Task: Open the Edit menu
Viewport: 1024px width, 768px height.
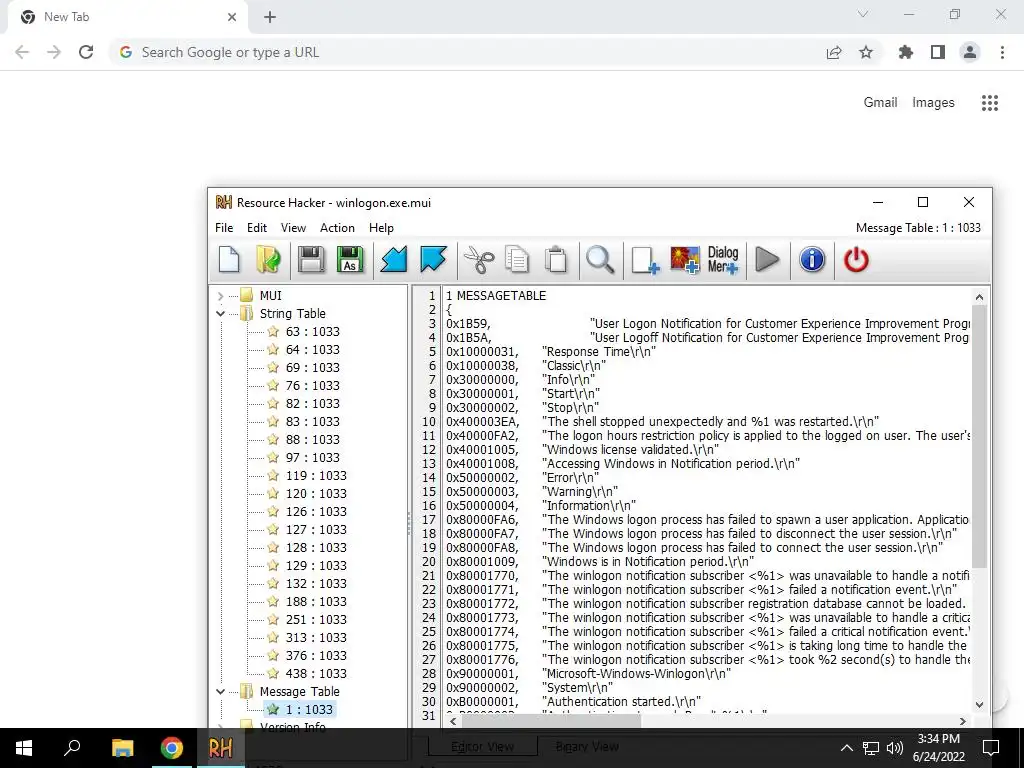Action: click(x=257, y=228)
